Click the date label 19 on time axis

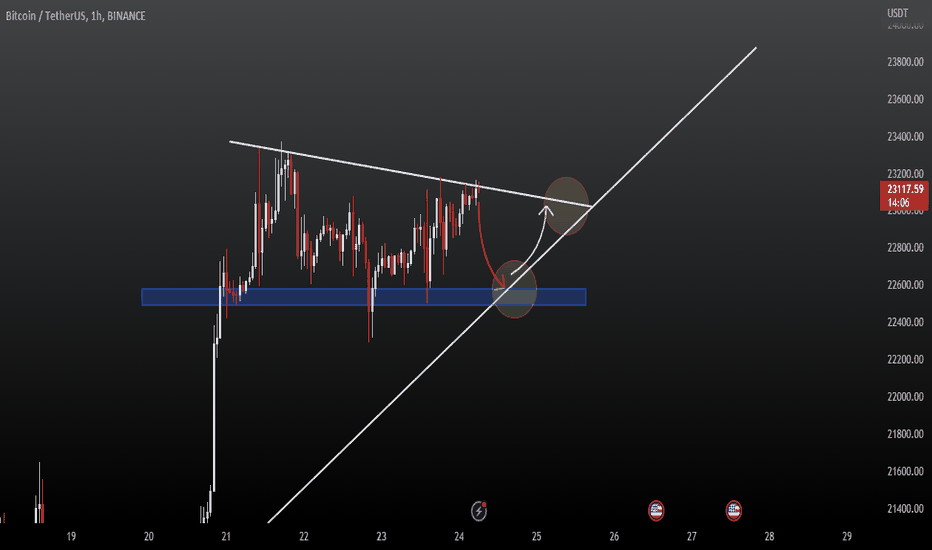[71, 536]
